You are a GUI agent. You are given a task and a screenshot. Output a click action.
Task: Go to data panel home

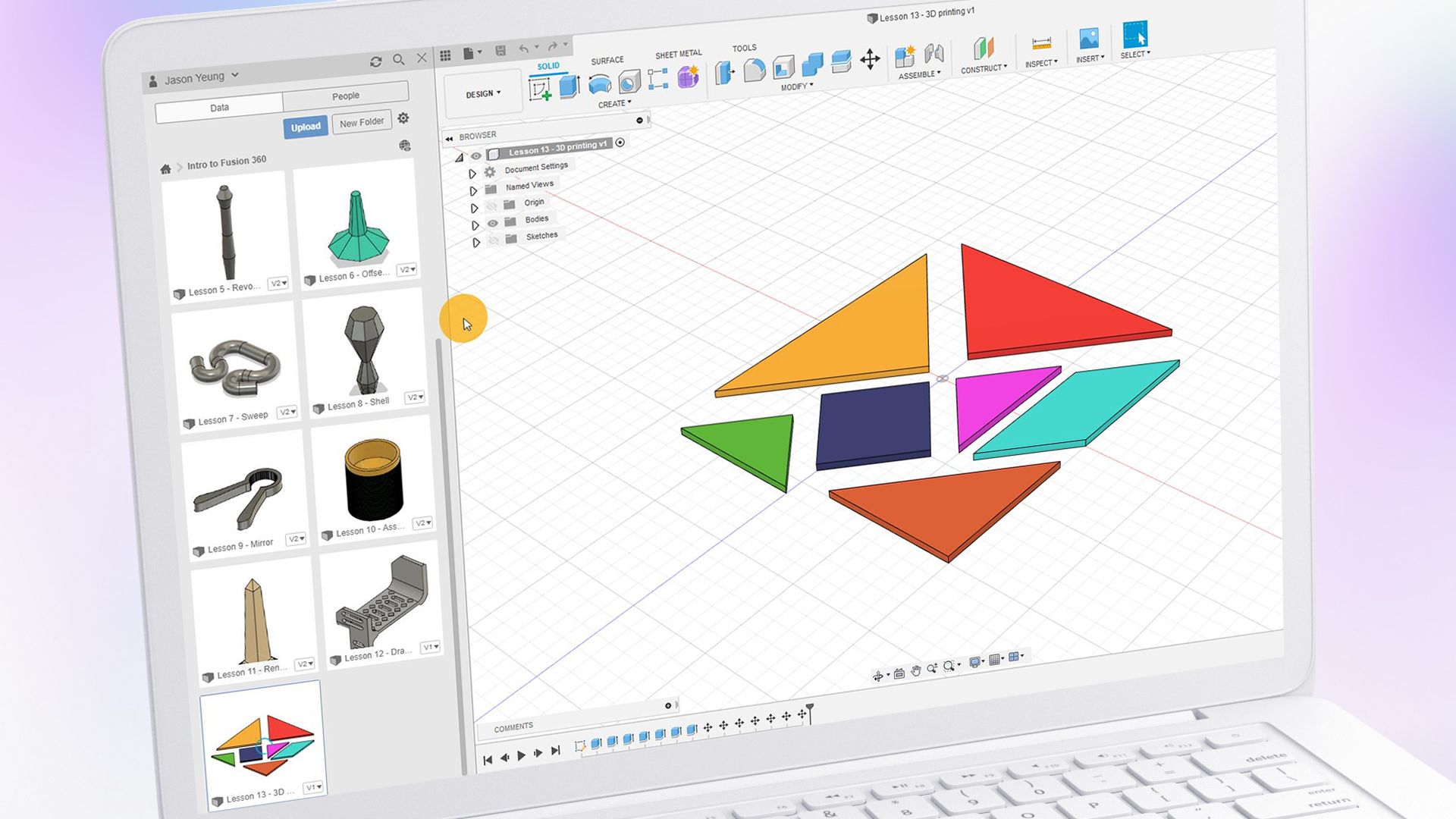pyautogui.click(x=165, y=169)
